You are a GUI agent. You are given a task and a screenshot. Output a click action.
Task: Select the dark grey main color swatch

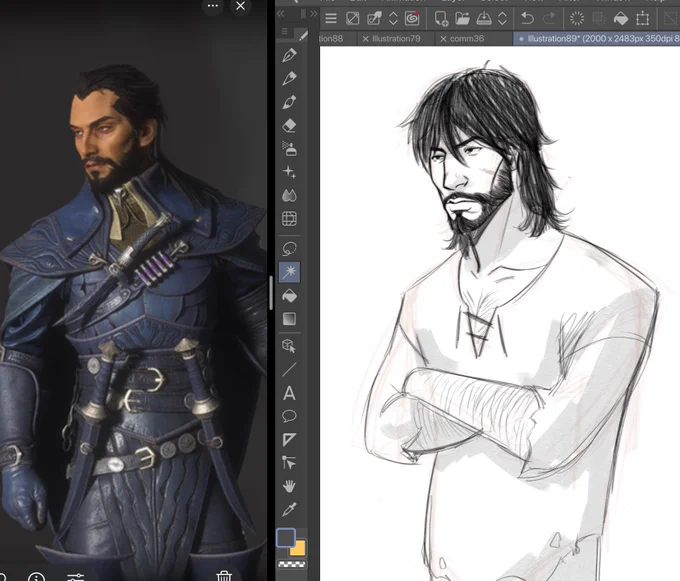click(x=286, y=538)
